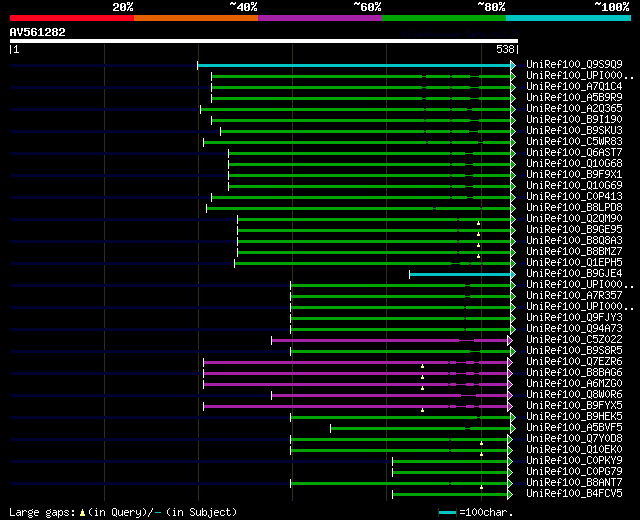Select the UniRef100_B8BMZ7 label
This screenshot has height=520, width=640.
pos(574,251)
